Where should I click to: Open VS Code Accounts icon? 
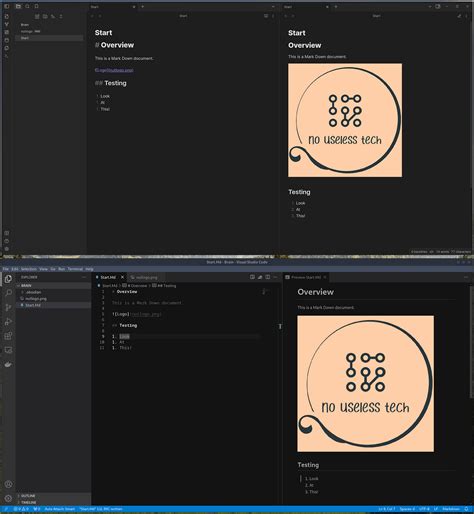[8, 484]
